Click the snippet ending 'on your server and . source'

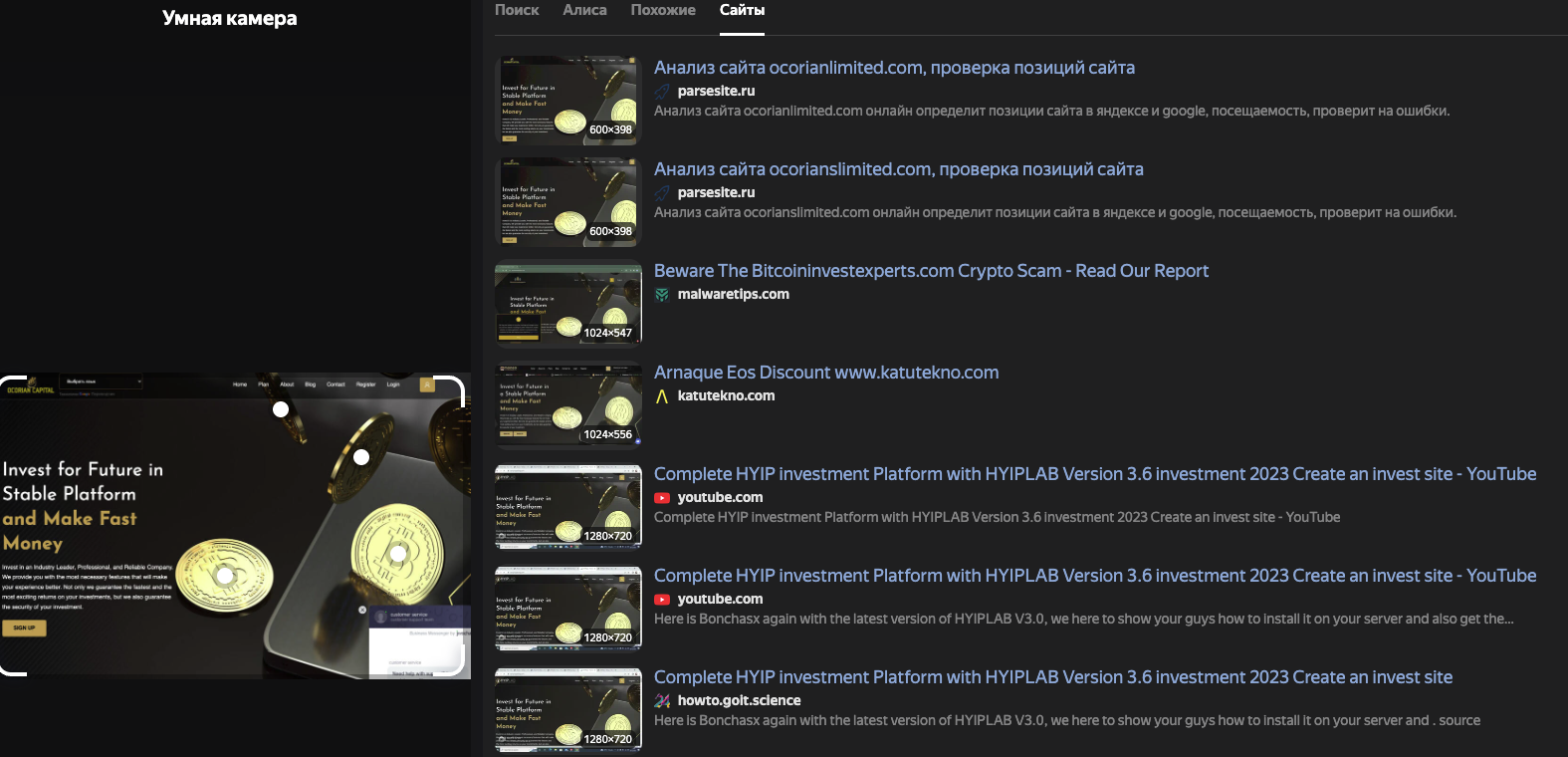click(x=1067, y=721)
